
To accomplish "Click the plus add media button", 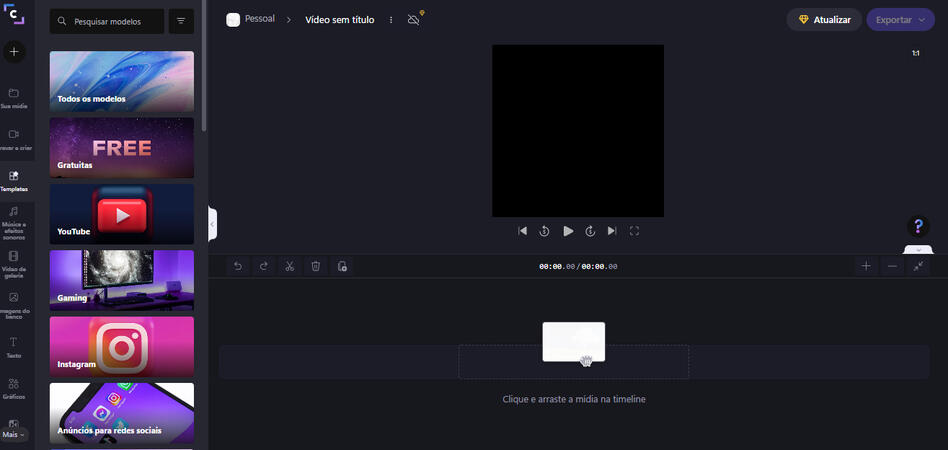I will point(14,52).
